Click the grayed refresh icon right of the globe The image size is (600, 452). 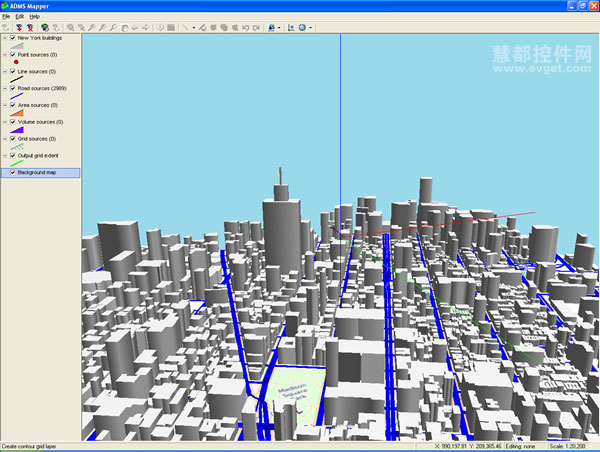click(x=56, y=28)
